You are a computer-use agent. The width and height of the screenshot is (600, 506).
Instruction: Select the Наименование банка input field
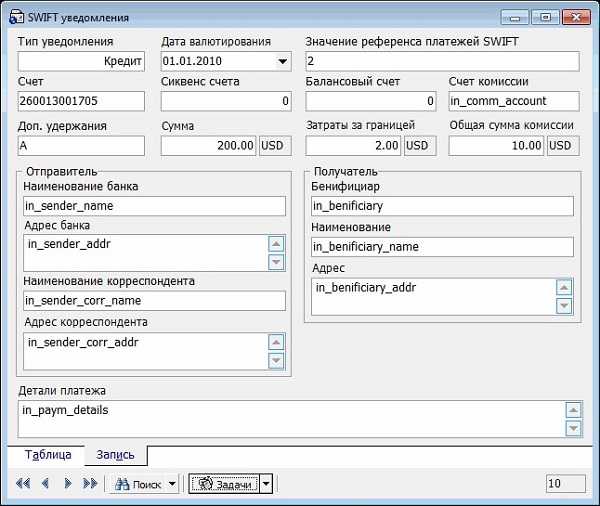(154, 206)
